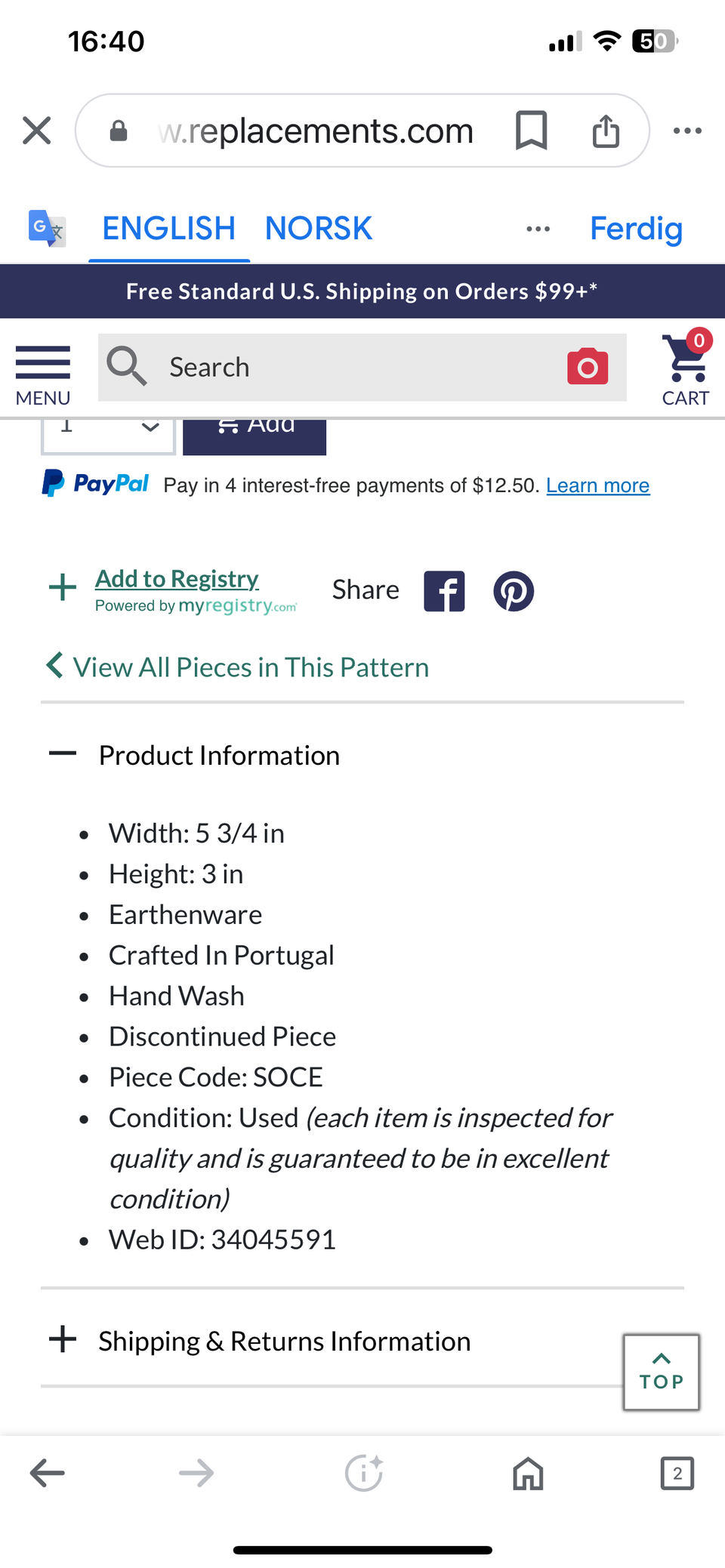
Task: Click PayPal Learn more link
Action: tap(597, 485)
